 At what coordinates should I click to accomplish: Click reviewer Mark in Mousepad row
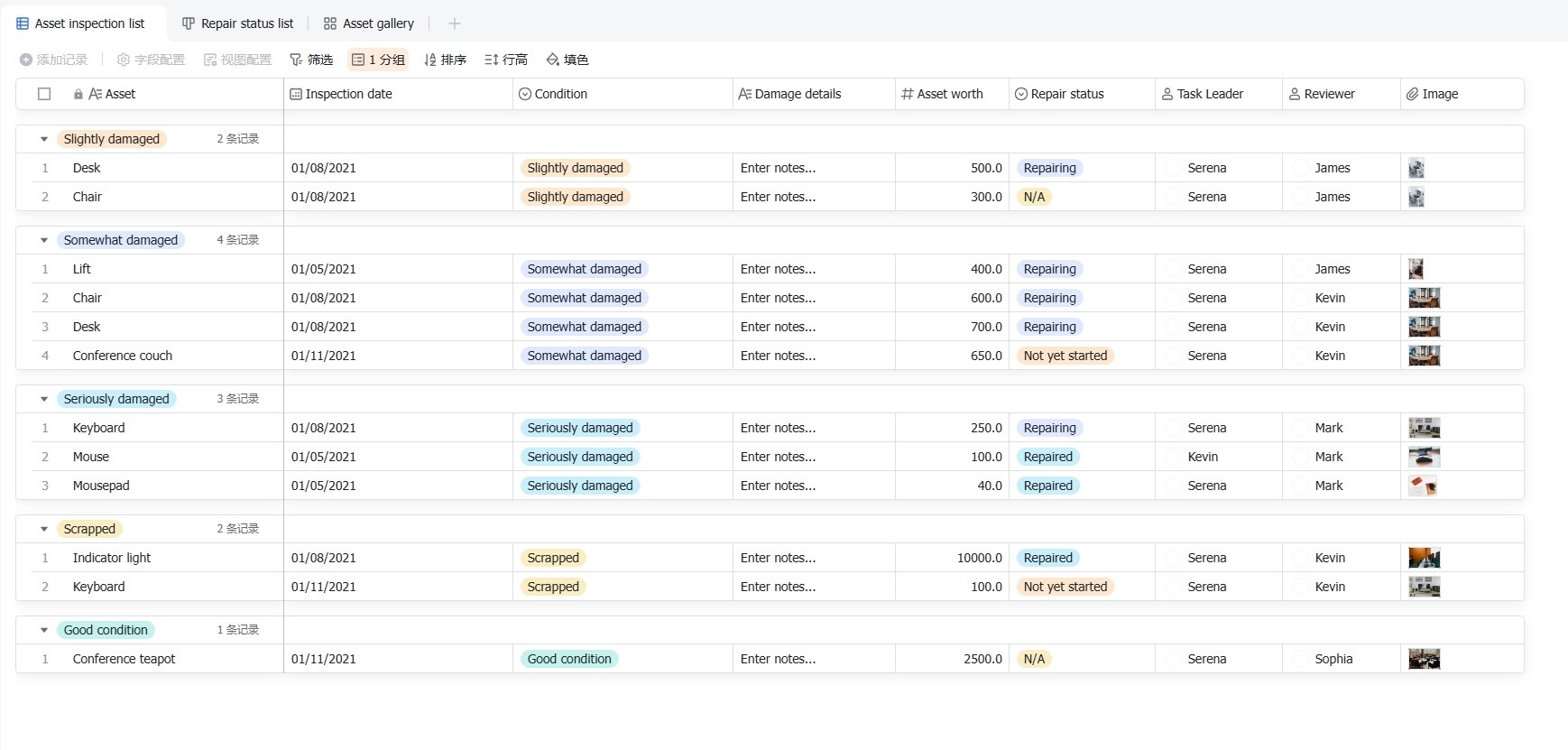[x=1341, y=486]
